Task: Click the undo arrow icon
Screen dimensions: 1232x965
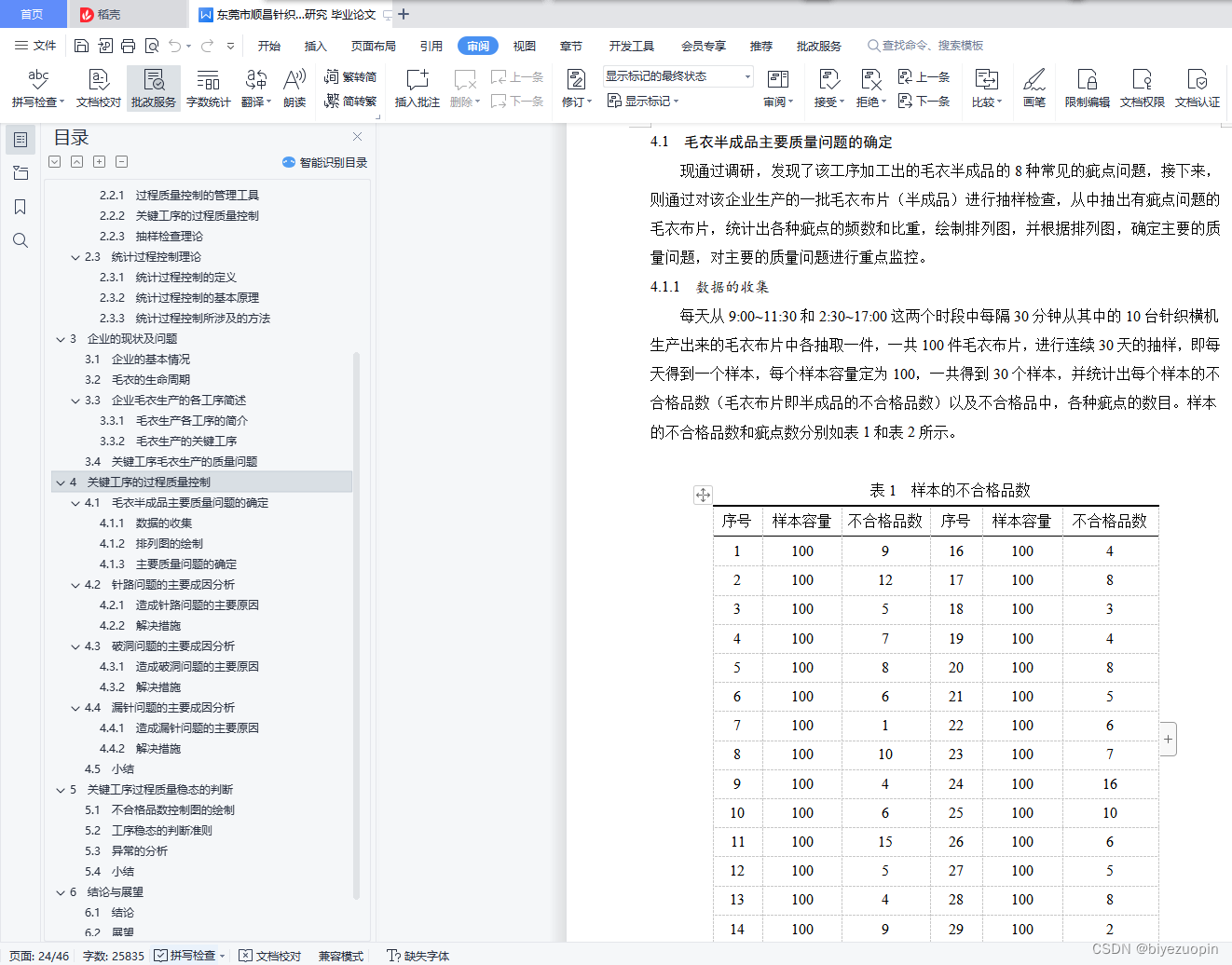Action: [x=175, y=46]
